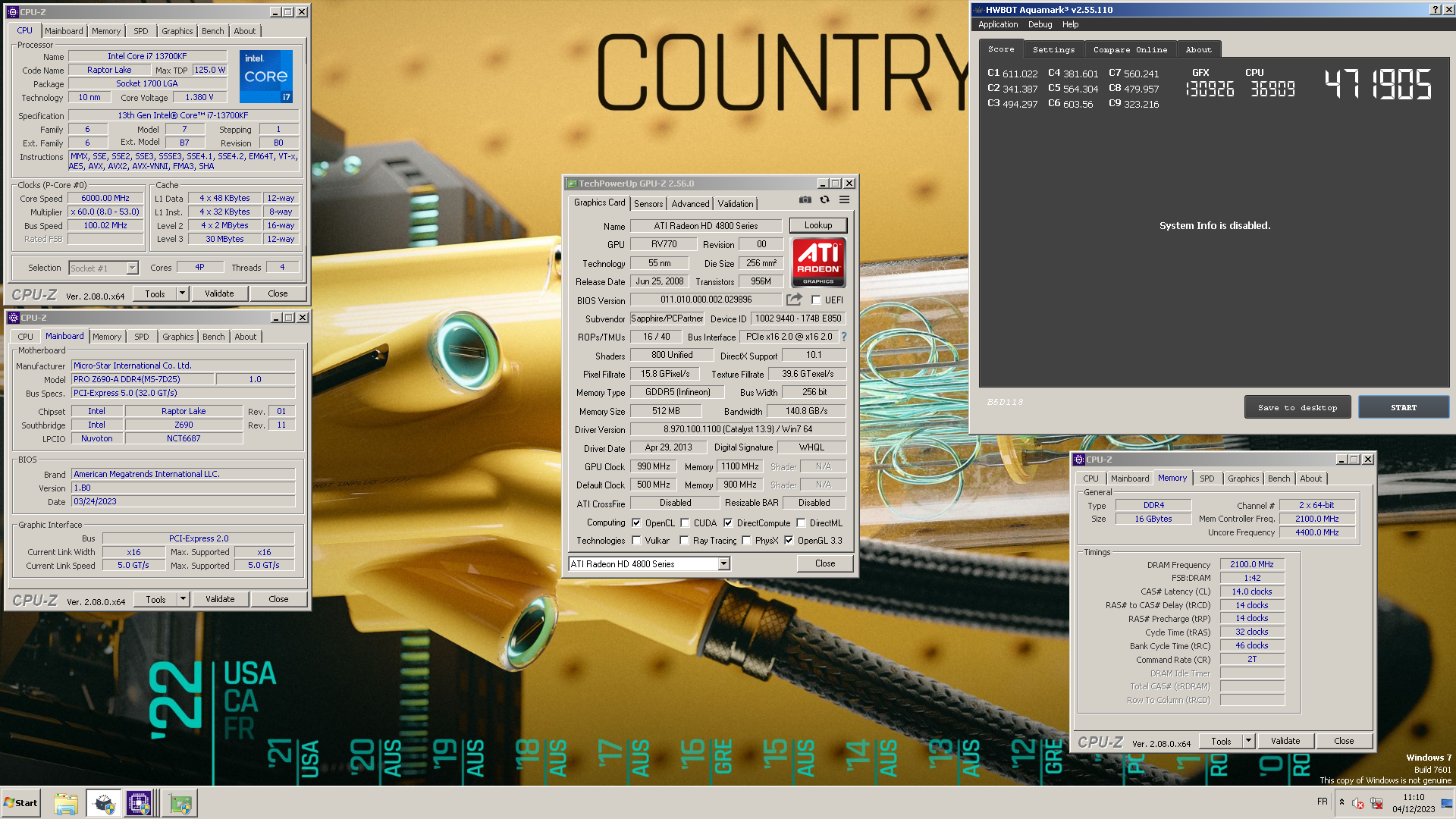Click Validate in CPU-Z Memory window

click(x=1285, y=741)
